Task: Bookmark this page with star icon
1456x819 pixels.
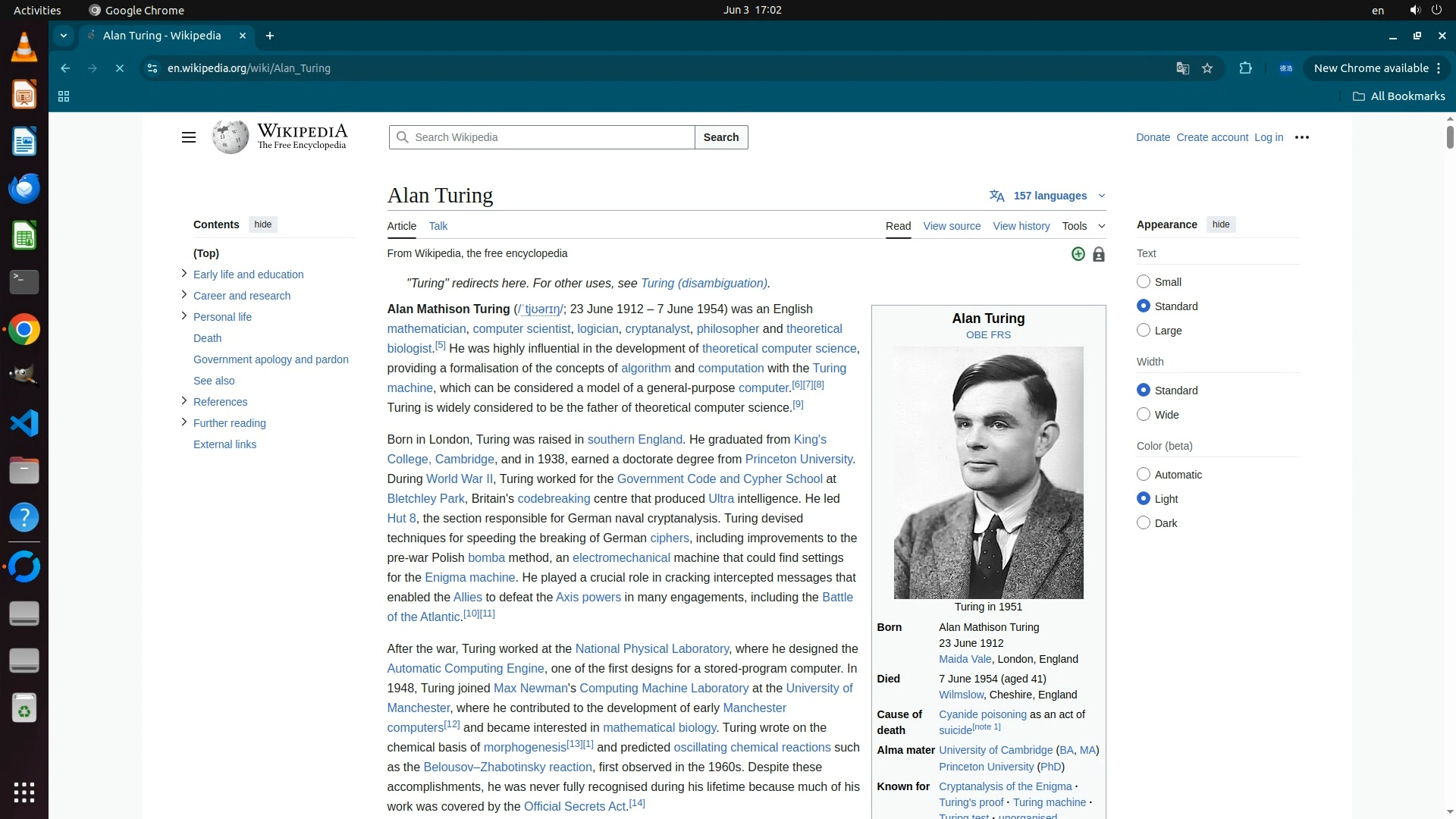Action: click(x=1207, y=68)
